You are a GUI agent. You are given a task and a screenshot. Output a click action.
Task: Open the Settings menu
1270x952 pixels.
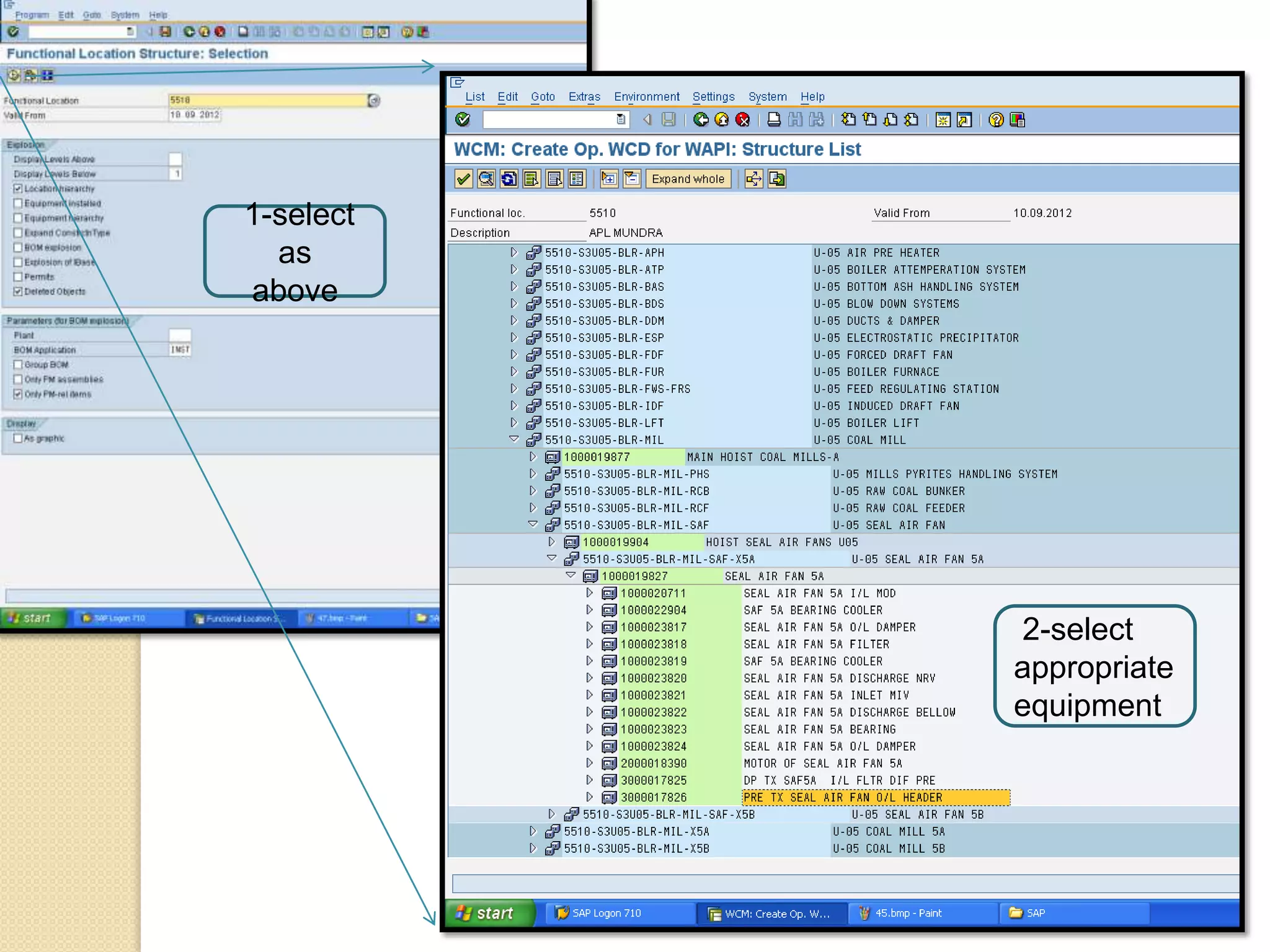click(x=713, y=97)
